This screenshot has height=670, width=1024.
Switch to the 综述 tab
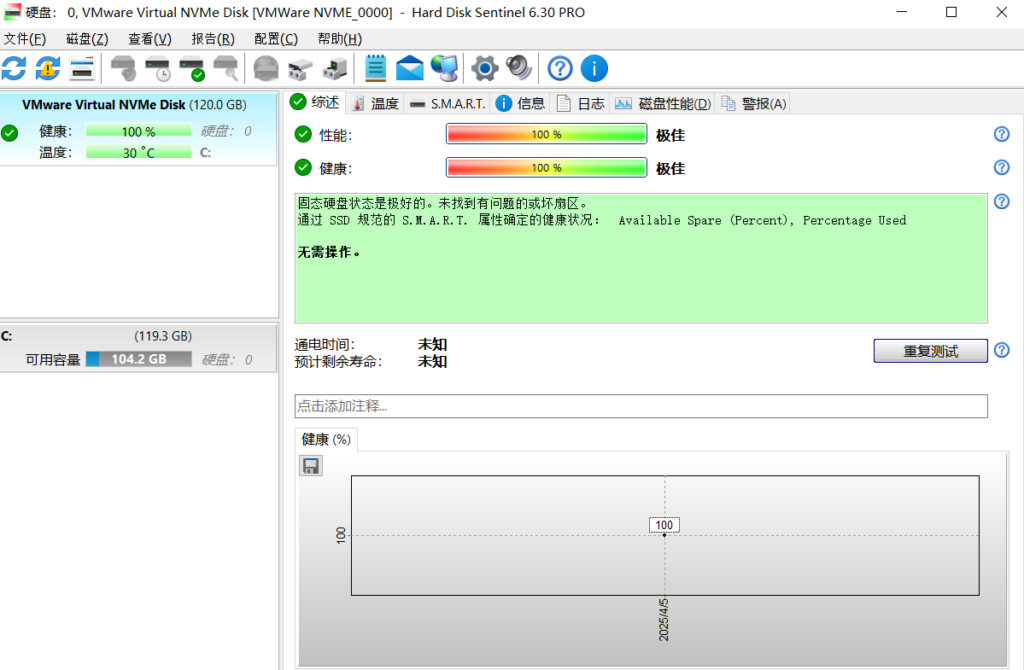315,102
